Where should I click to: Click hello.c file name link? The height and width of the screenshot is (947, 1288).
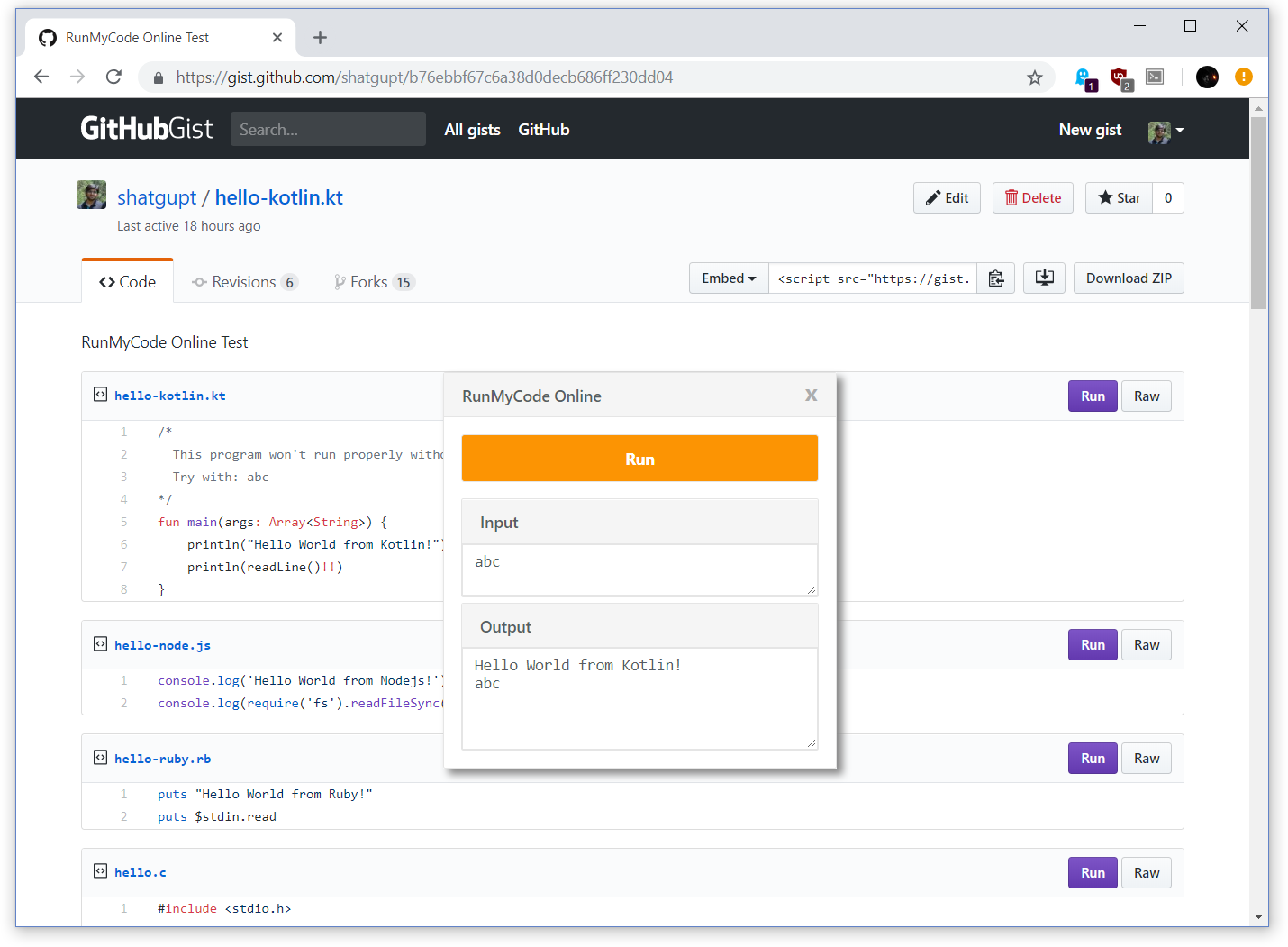click(x=141, y=872)
